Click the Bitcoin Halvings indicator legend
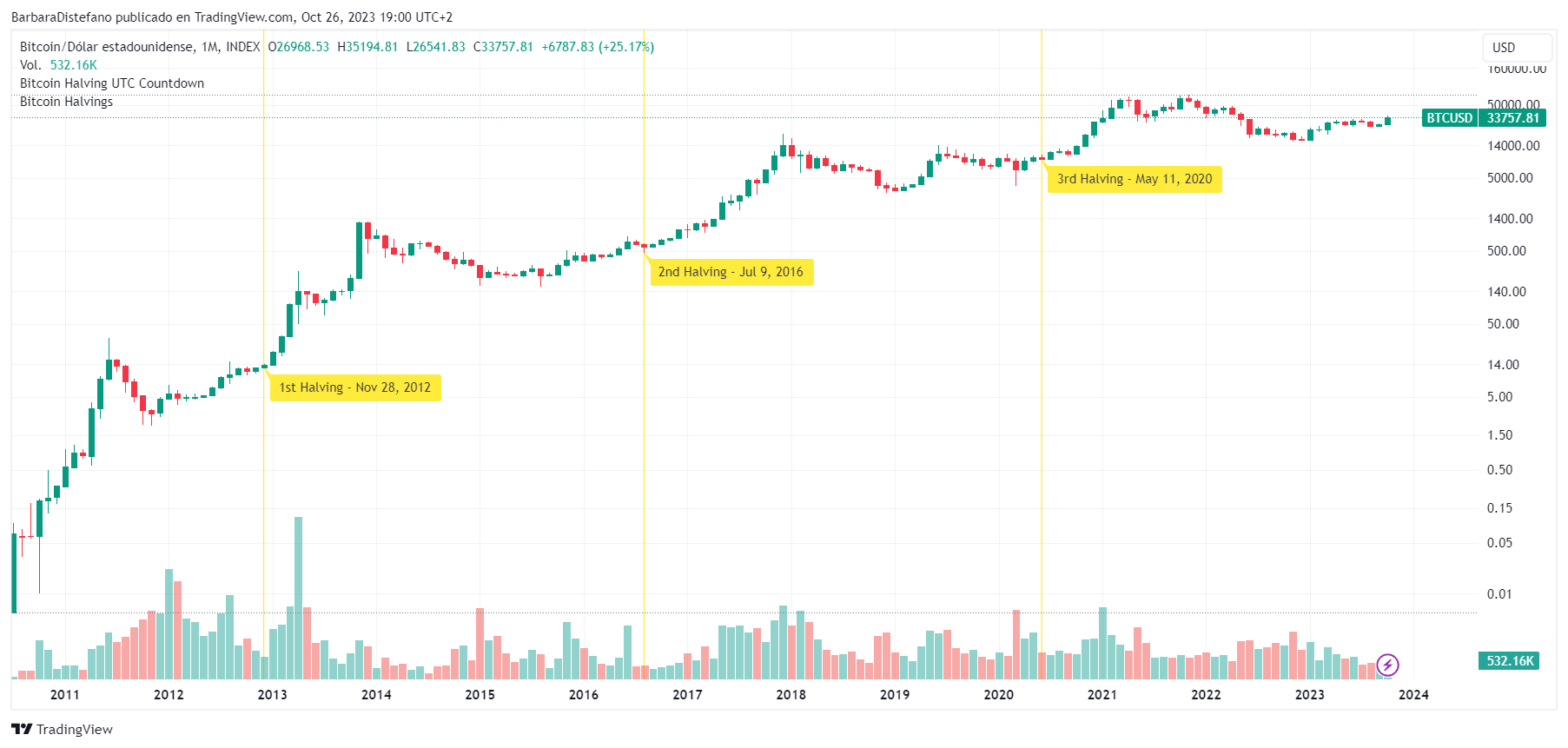 click(x=66, y=102)
